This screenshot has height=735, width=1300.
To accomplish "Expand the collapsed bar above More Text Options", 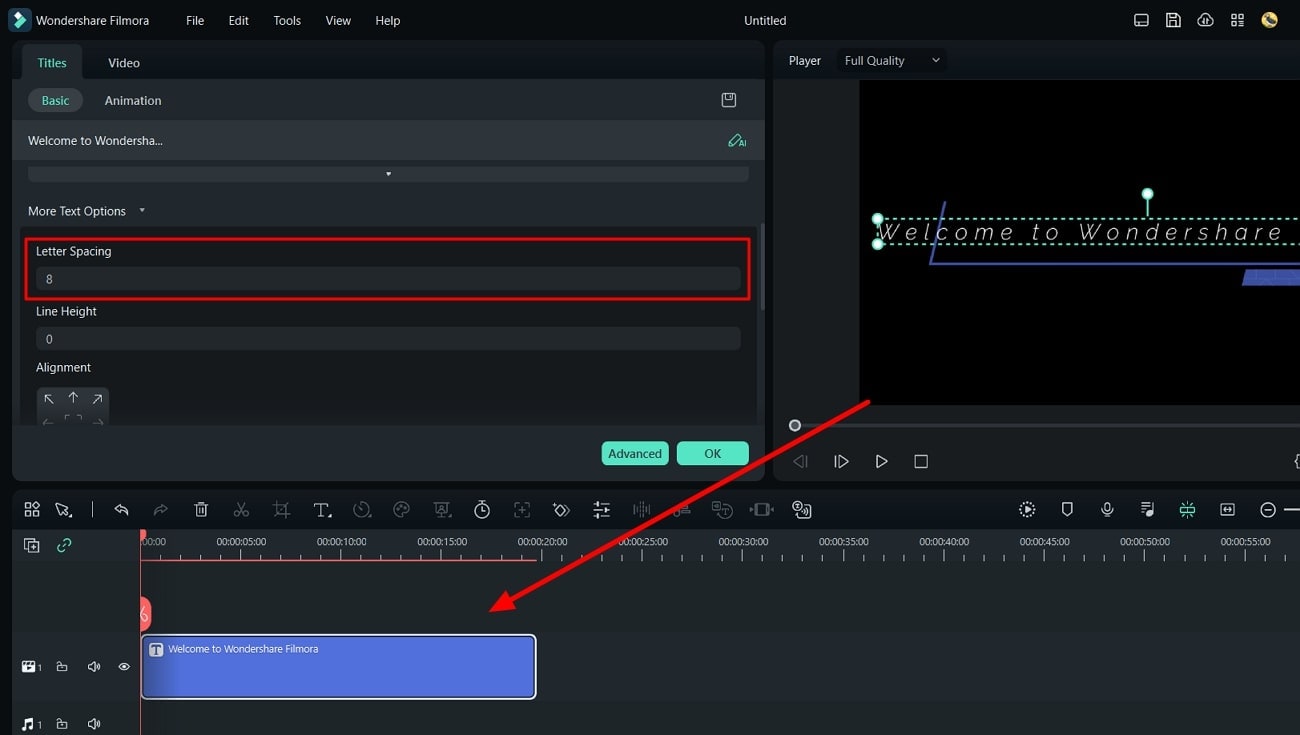I will coord(388,174).
